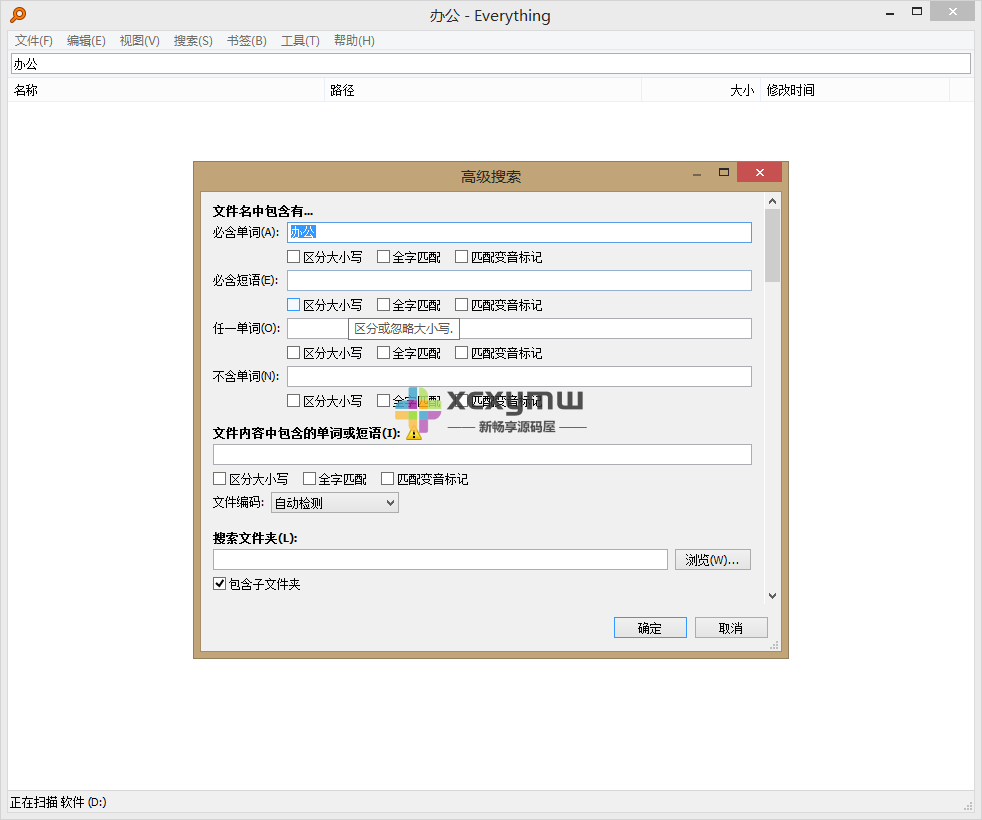This screenshot has height=820, width=982.
Task: Open the 编辑 menu
Action: [86, 41]
